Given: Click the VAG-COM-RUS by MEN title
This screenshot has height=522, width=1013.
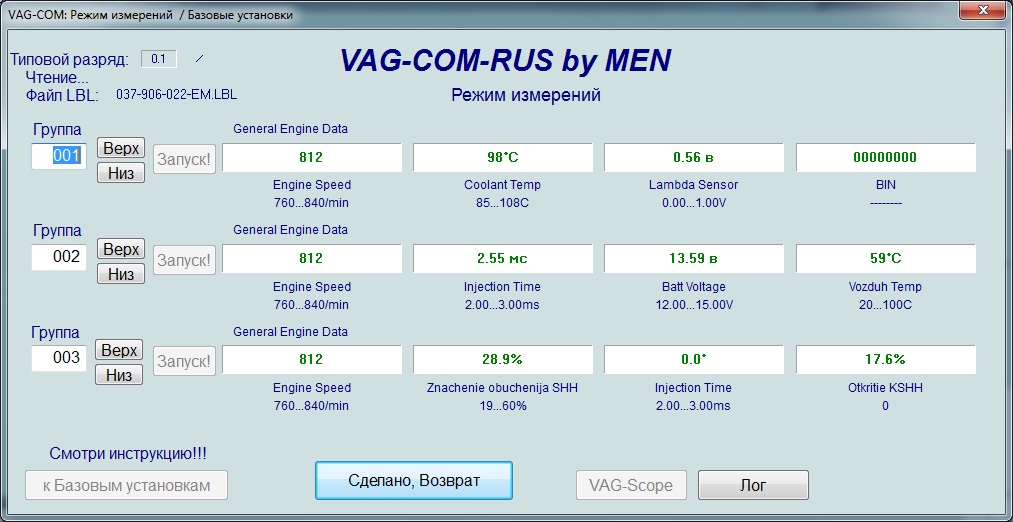Looking at the screenshot, I should click(x=505, y=61).
